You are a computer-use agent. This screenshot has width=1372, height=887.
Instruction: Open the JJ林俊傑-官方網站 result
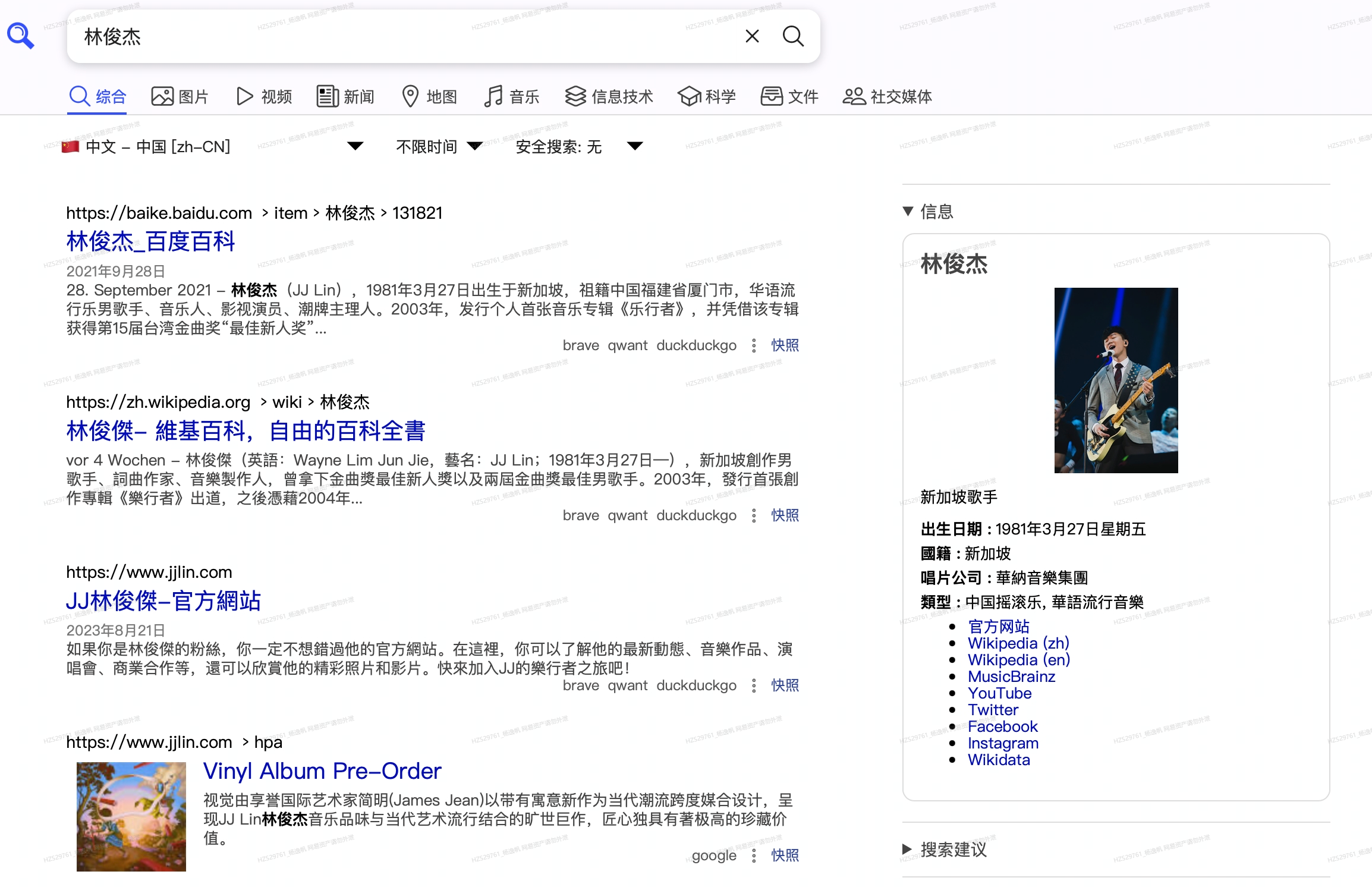(163, 600)
